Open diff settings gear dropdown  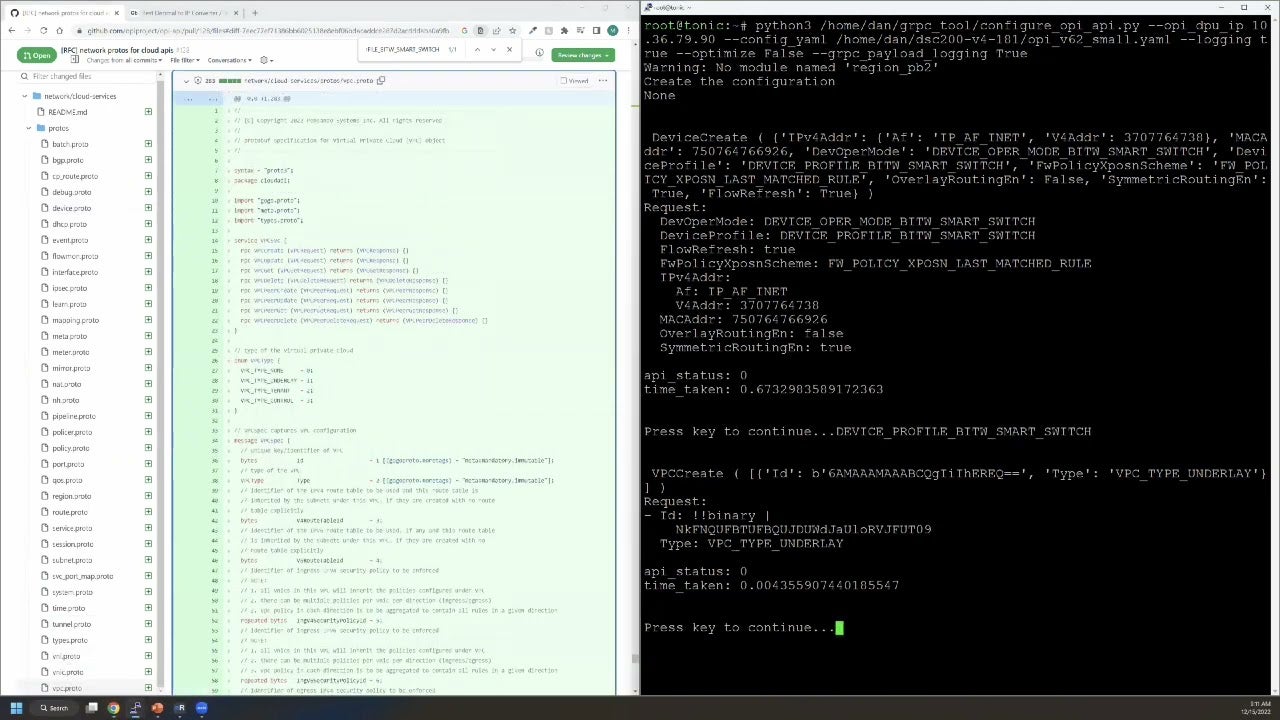[265, 60]
